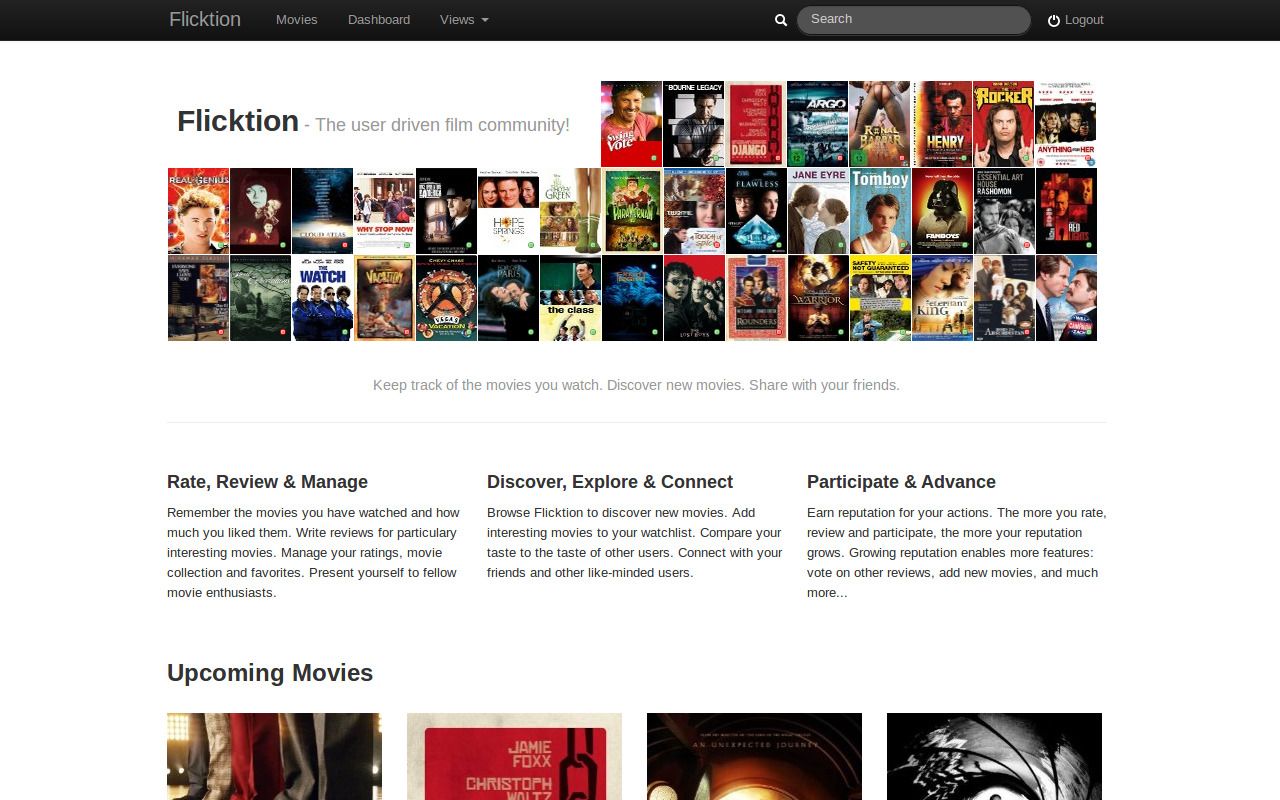Navigate to the Movies page
The width and height of the screenshot is (1280, 800).
(x=296, y=19)
